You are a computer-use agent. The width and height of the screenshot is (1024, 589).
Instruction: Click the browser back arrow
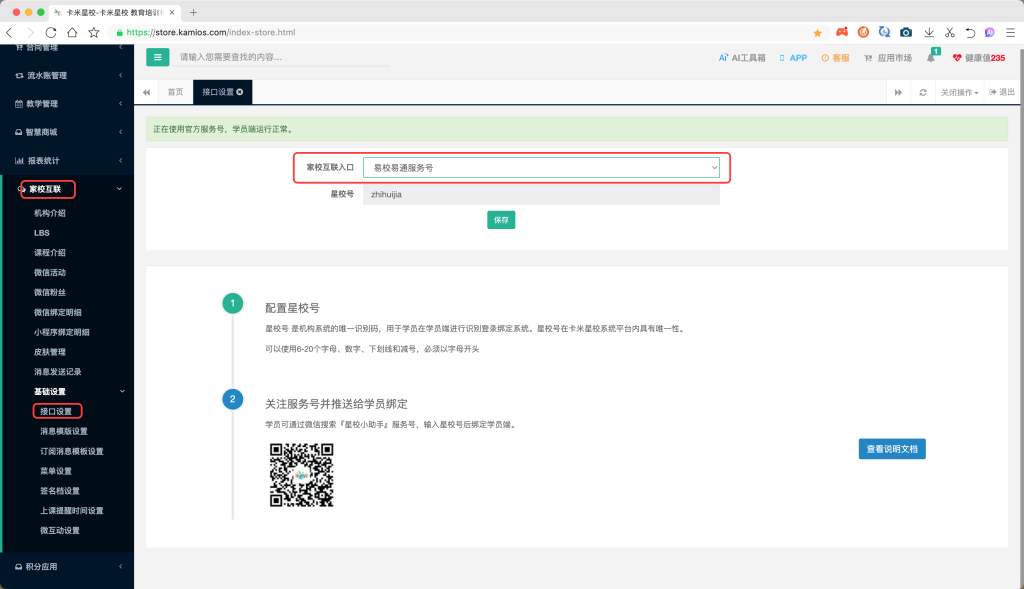point(9,32)
